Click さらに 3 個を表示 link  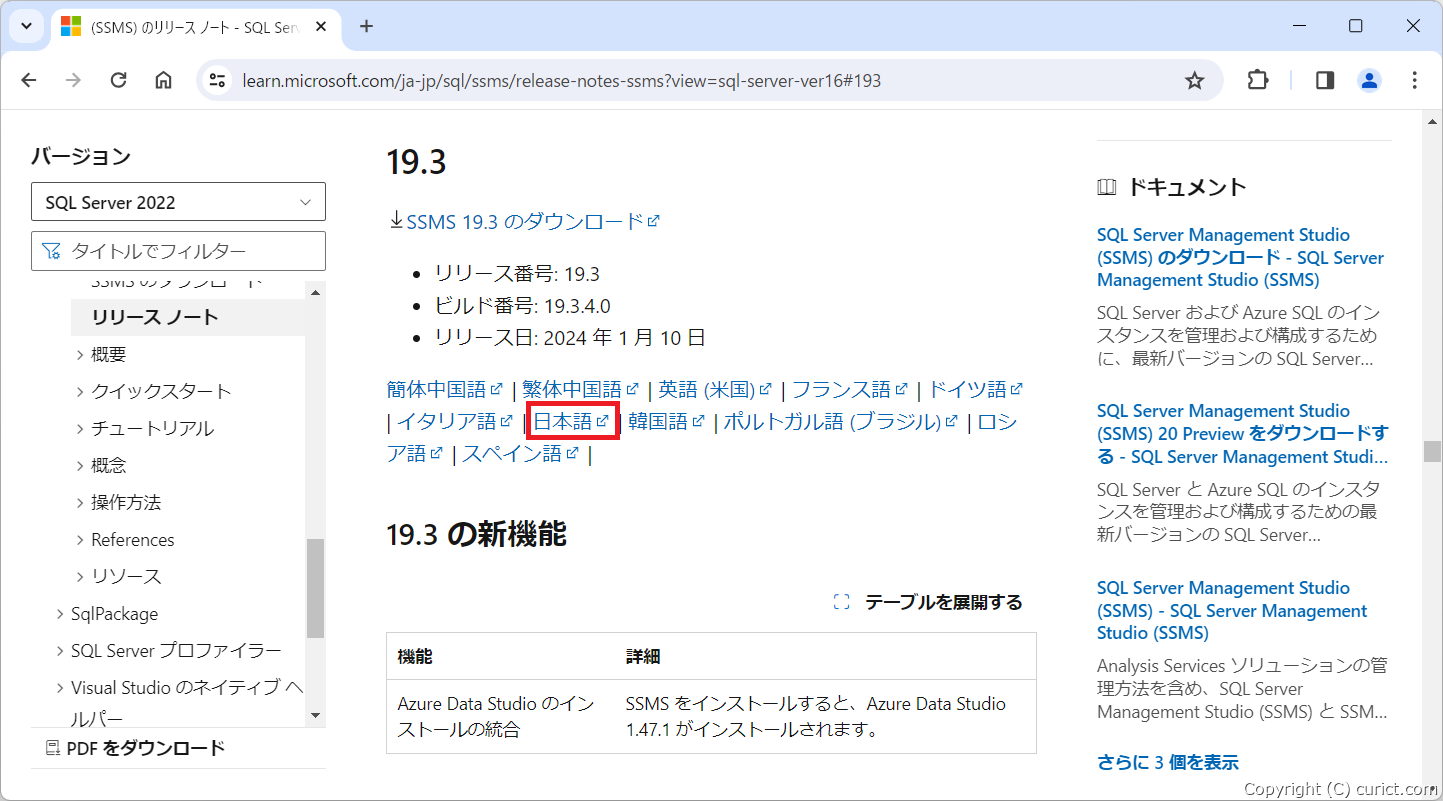(1168, 762)
